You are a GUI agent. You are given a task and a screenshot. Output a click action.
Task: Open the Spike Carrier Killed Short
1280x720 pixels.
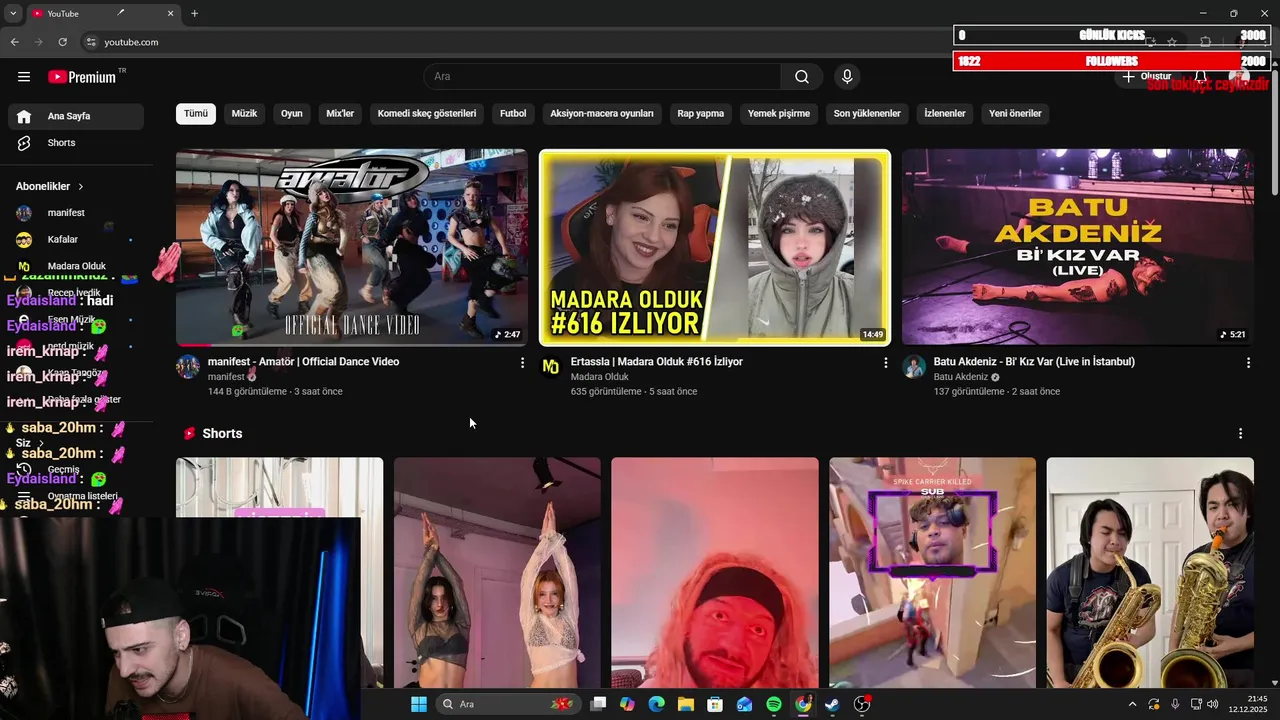click(x=932, y=572)
